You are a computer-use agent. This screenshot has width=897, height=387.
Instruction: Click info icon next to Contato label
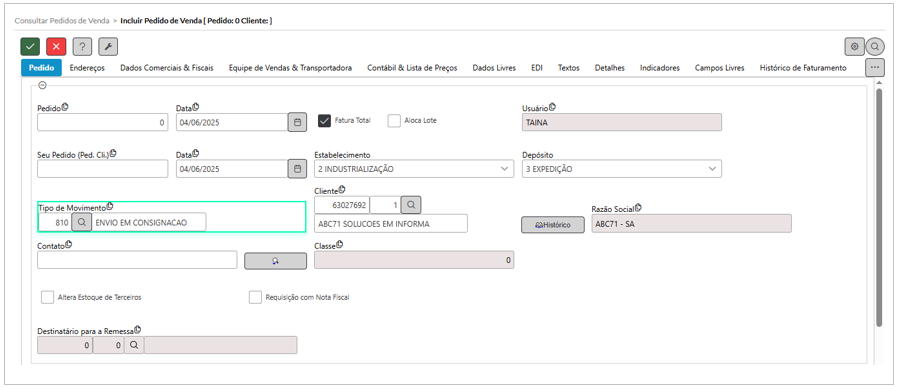click(x=69, y=244)
